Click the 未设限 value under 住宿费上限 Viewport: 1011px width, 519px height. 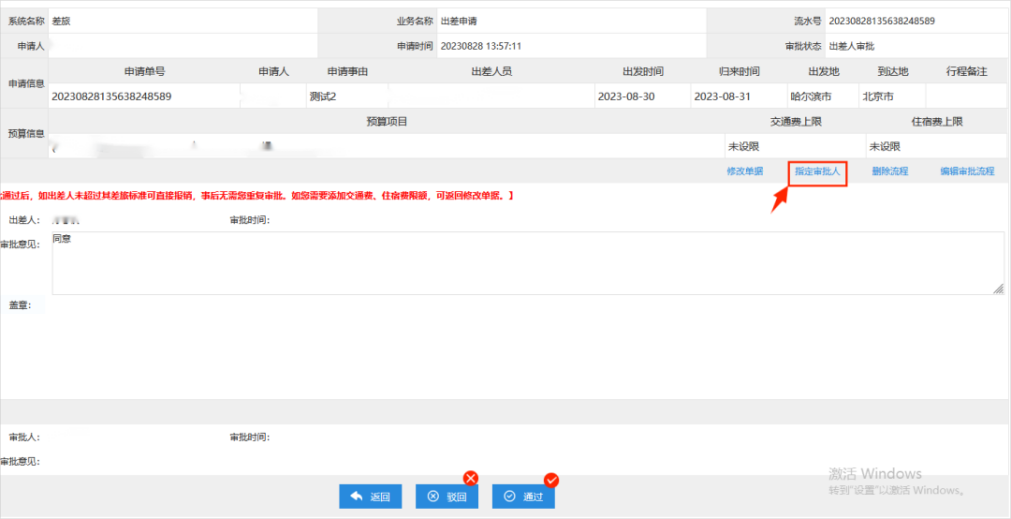(888, 146)
